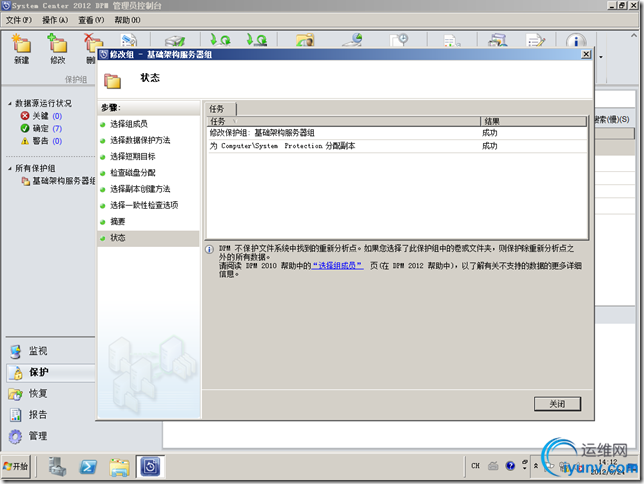
Task: Filter by 确定 (7) OK status
Action: [x=41, y=129]
